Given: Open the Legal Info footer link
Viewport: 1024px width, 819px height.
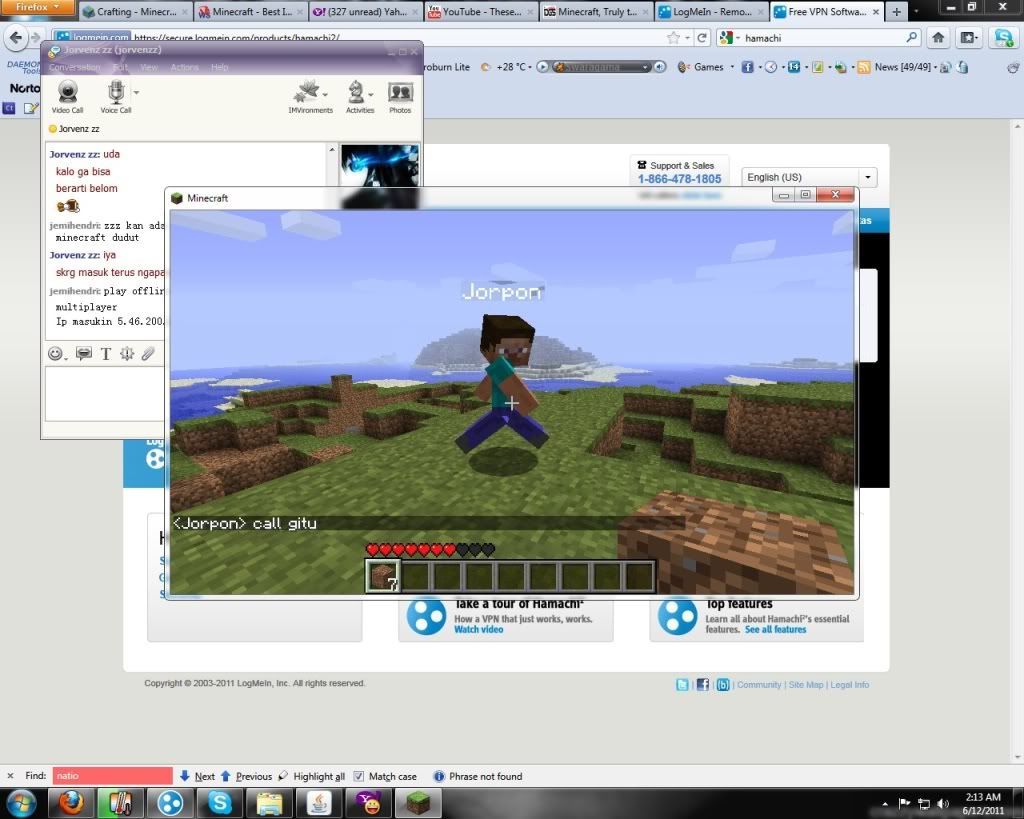Looking at the screenshot, I should (x=850, y=684).
